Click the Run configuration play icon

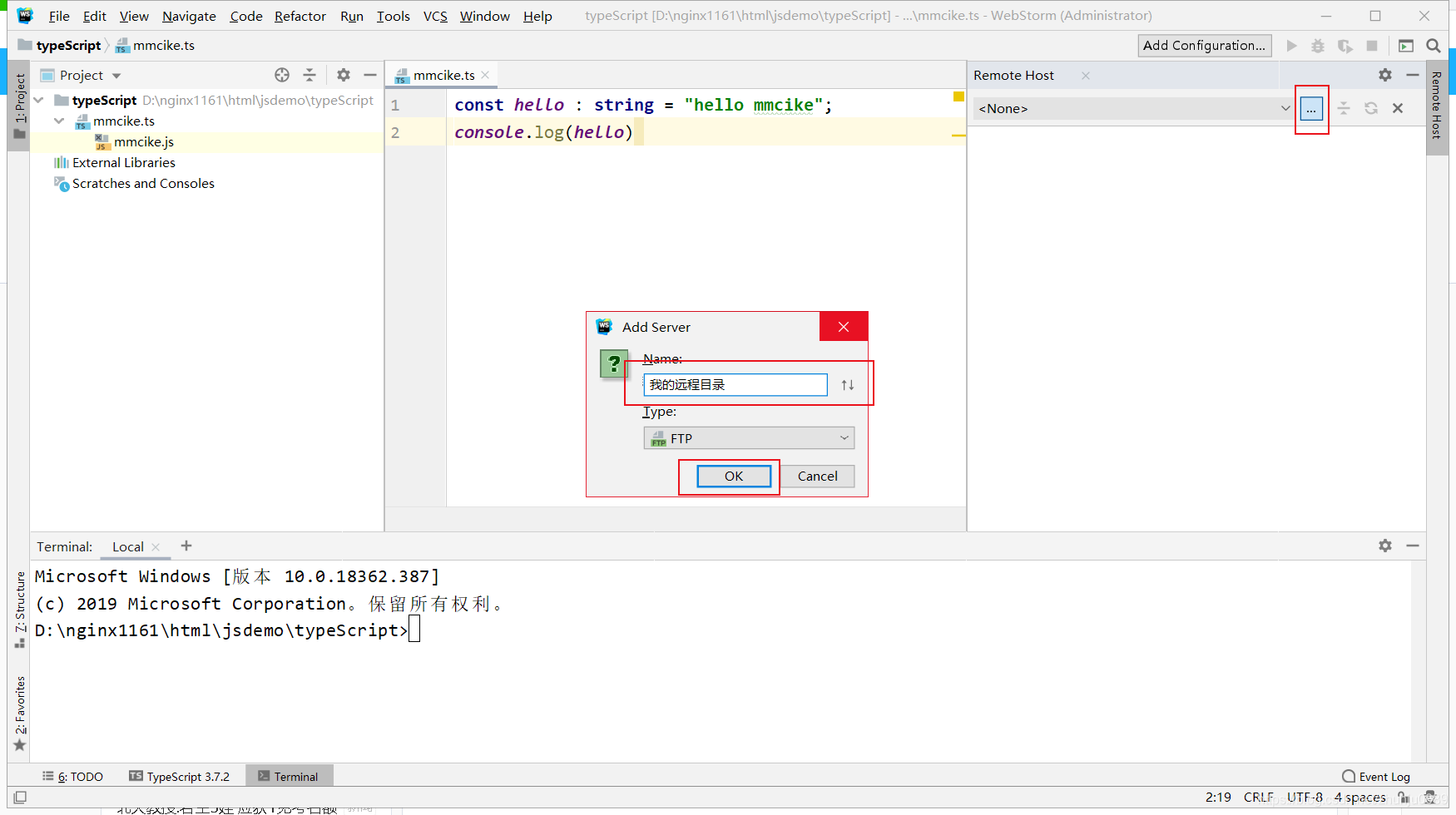[x=1291, y=46]
